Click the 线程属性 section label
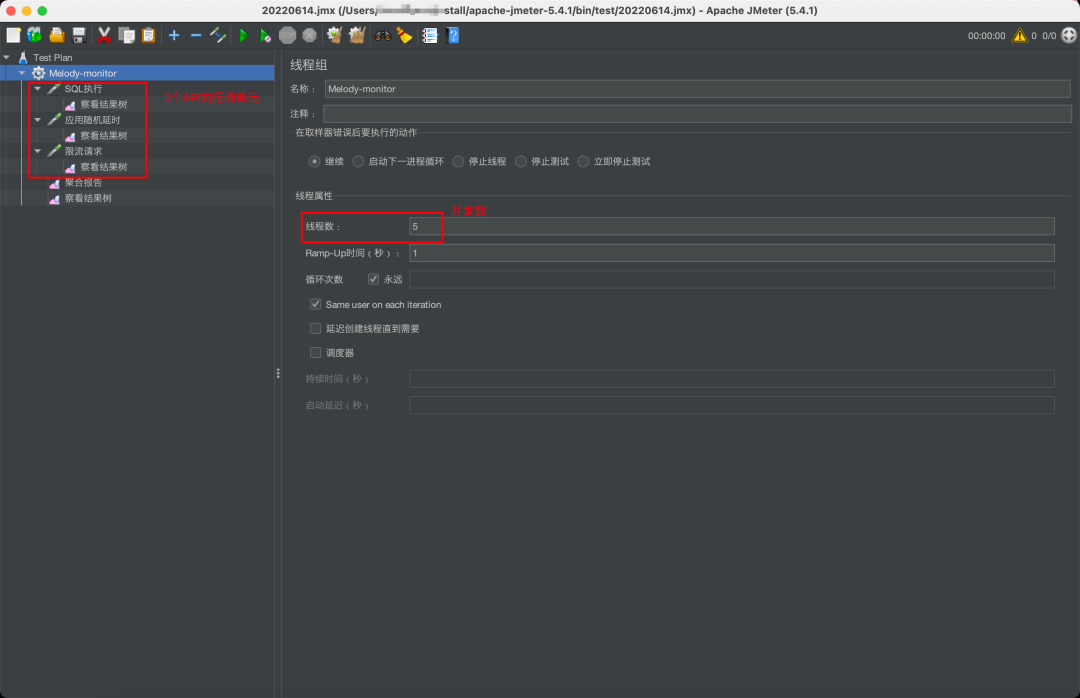Viewport: 1080px width, 698px height. point(314,196)
